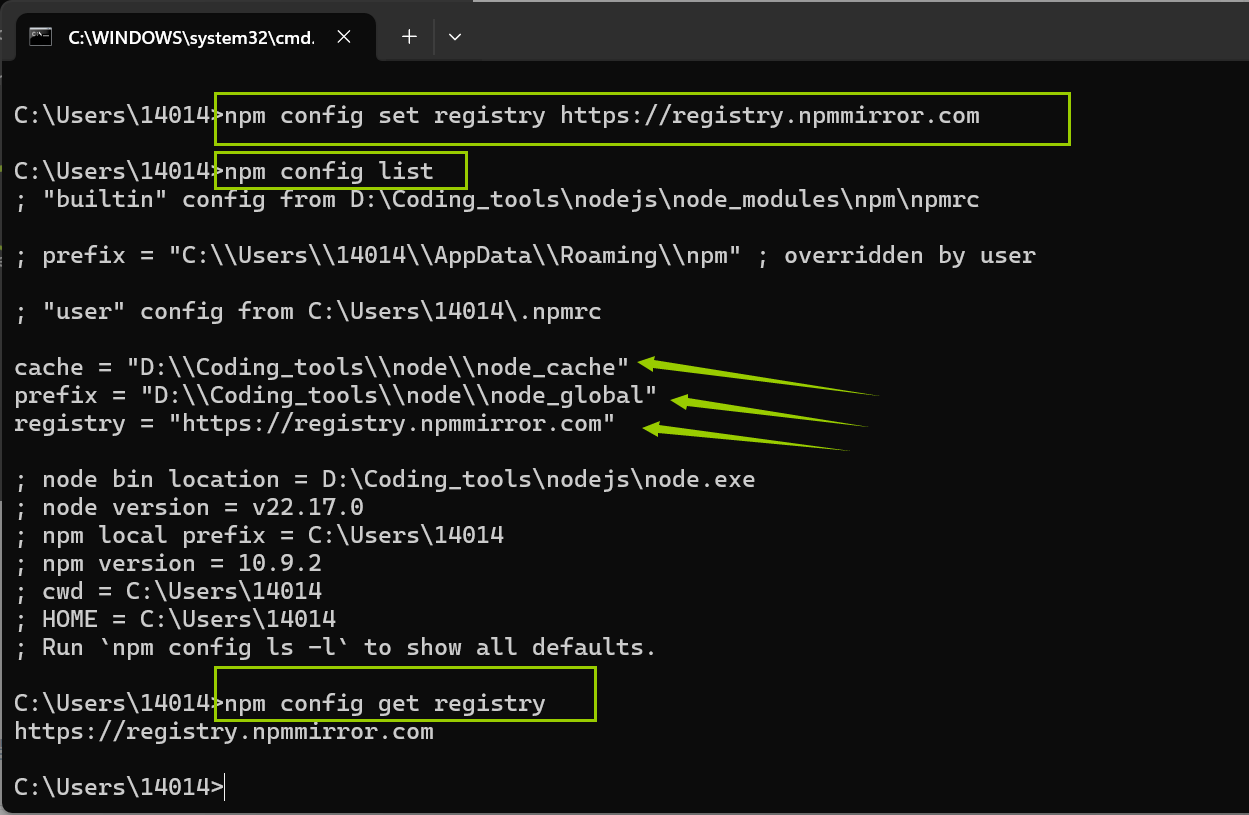Click the prefix = node_global line
The image size is (1249, 815).
pos(336,395)
